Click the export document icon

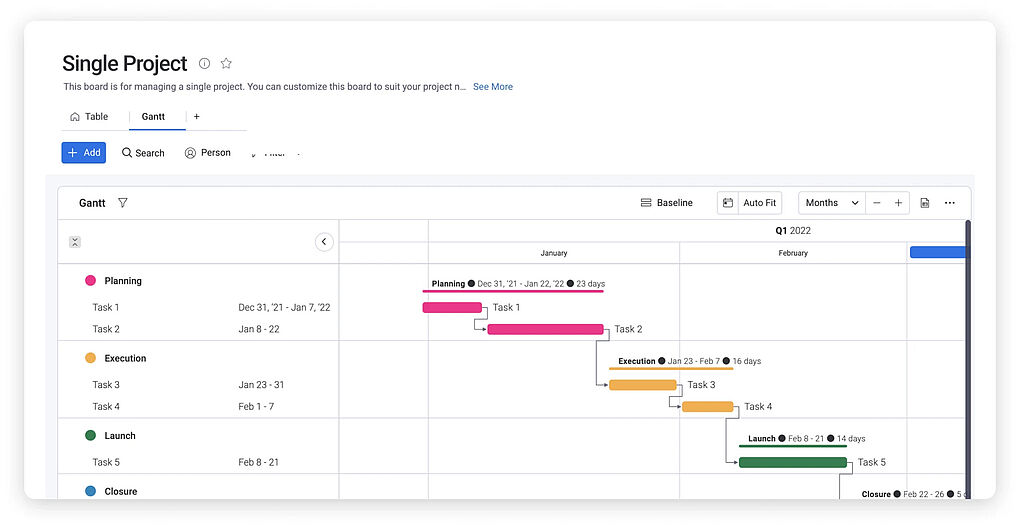pyautogui.click(x=925, y=203)
